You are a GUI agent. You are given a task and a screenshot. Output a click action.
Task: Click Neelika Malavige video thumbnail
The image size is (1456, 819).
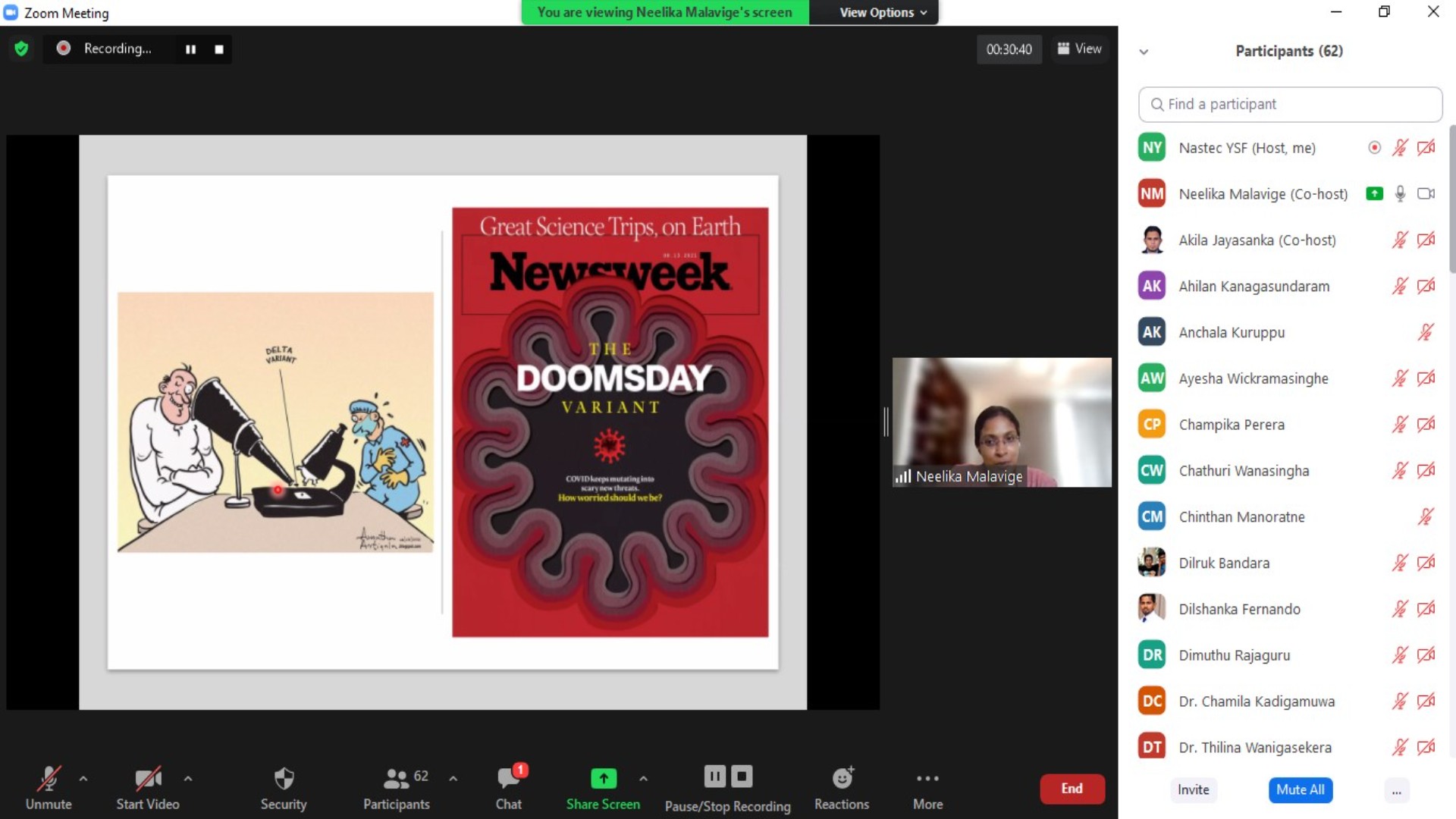[x=1002, y=422]
